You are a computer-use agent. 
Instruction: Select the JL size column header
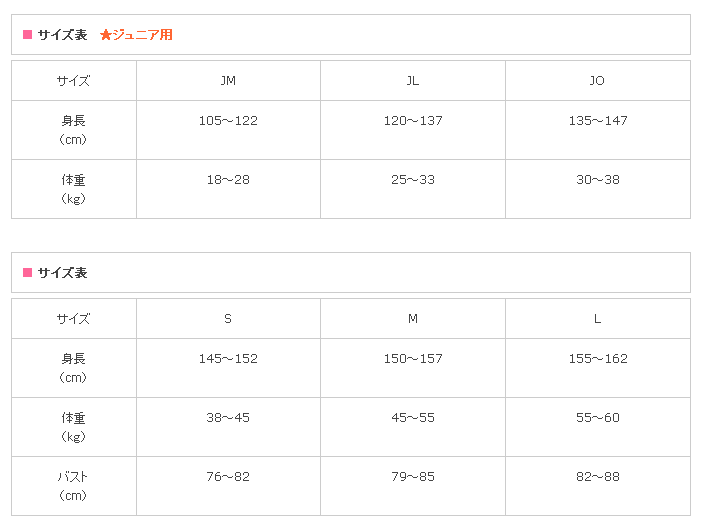click(413, 81)
